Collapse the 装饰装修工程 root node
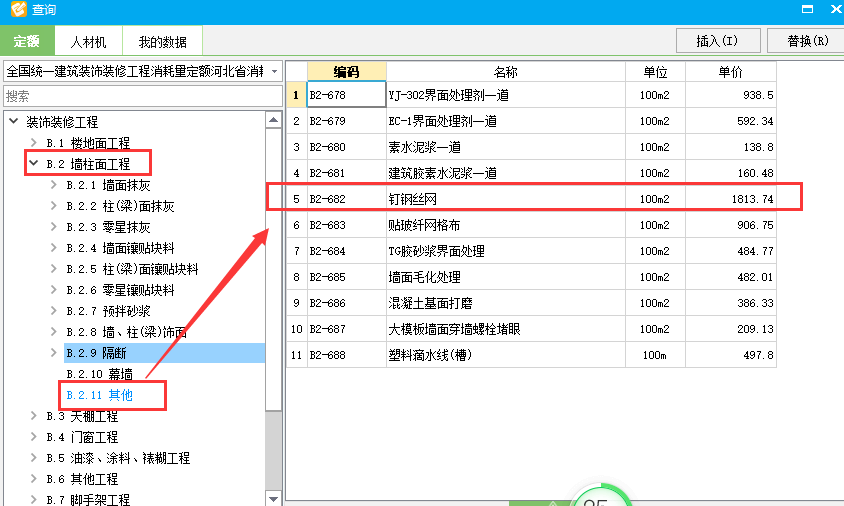This screenshot has width=844, height=506. pos(14,121)
